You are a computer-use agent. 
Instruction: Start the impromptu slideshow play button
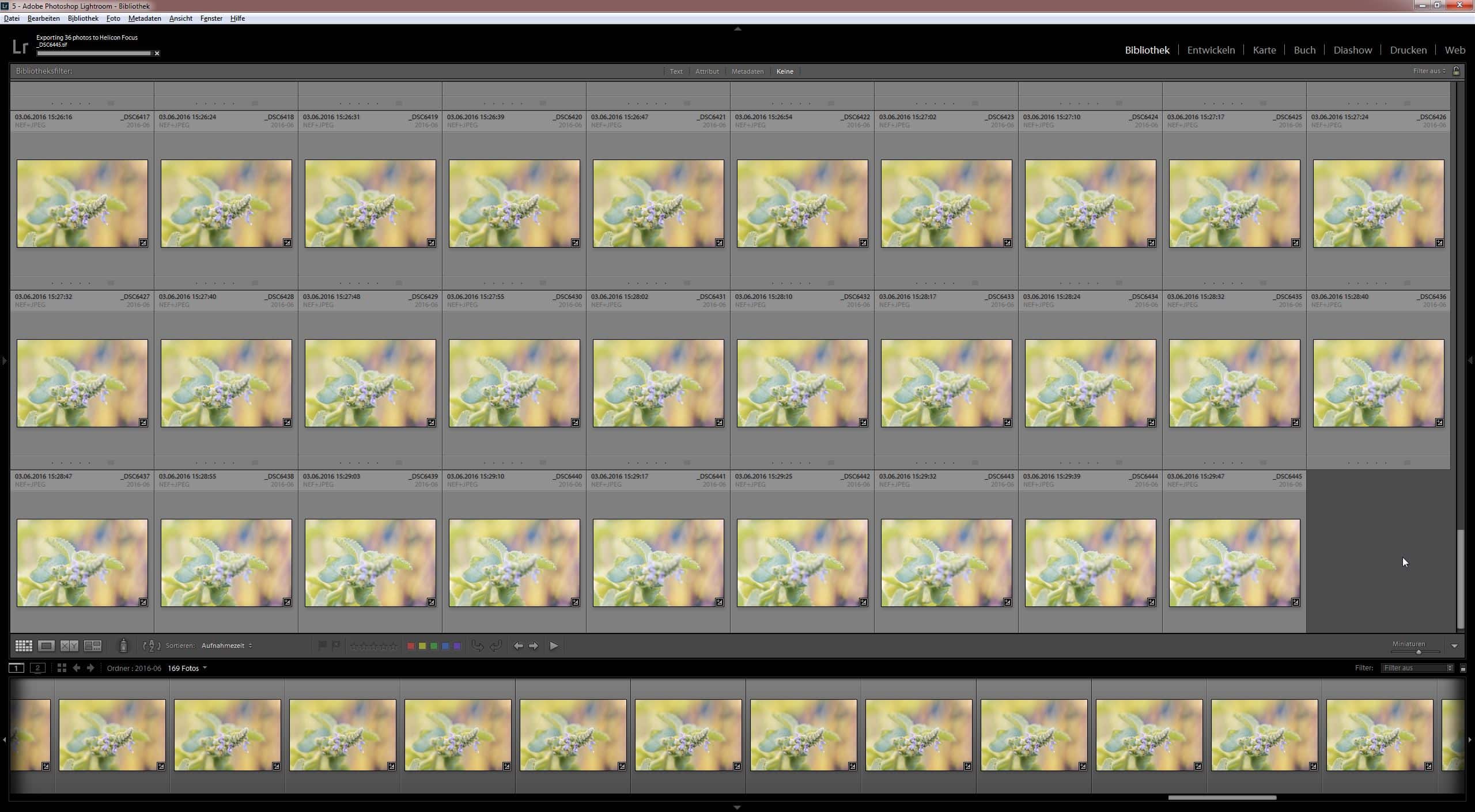click(x=554, y=646)
